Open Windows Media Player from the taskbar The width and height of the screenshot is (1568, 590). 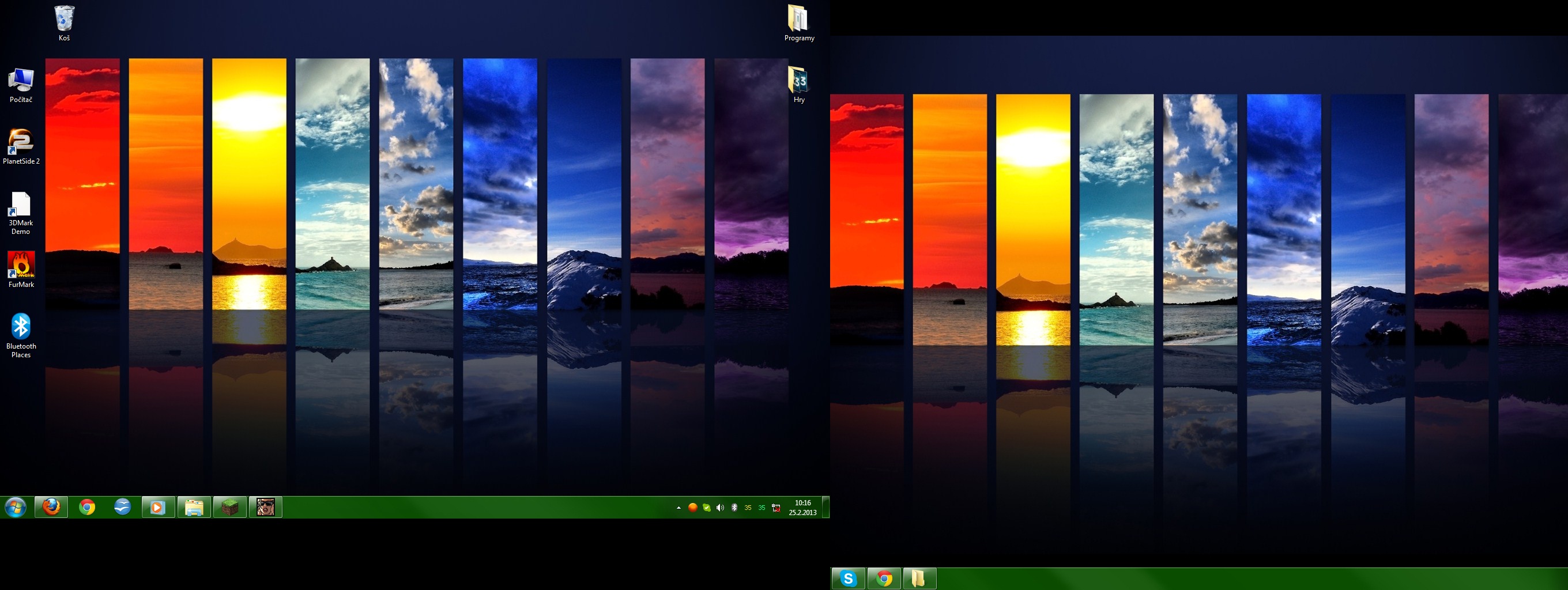tap(159, 507)
